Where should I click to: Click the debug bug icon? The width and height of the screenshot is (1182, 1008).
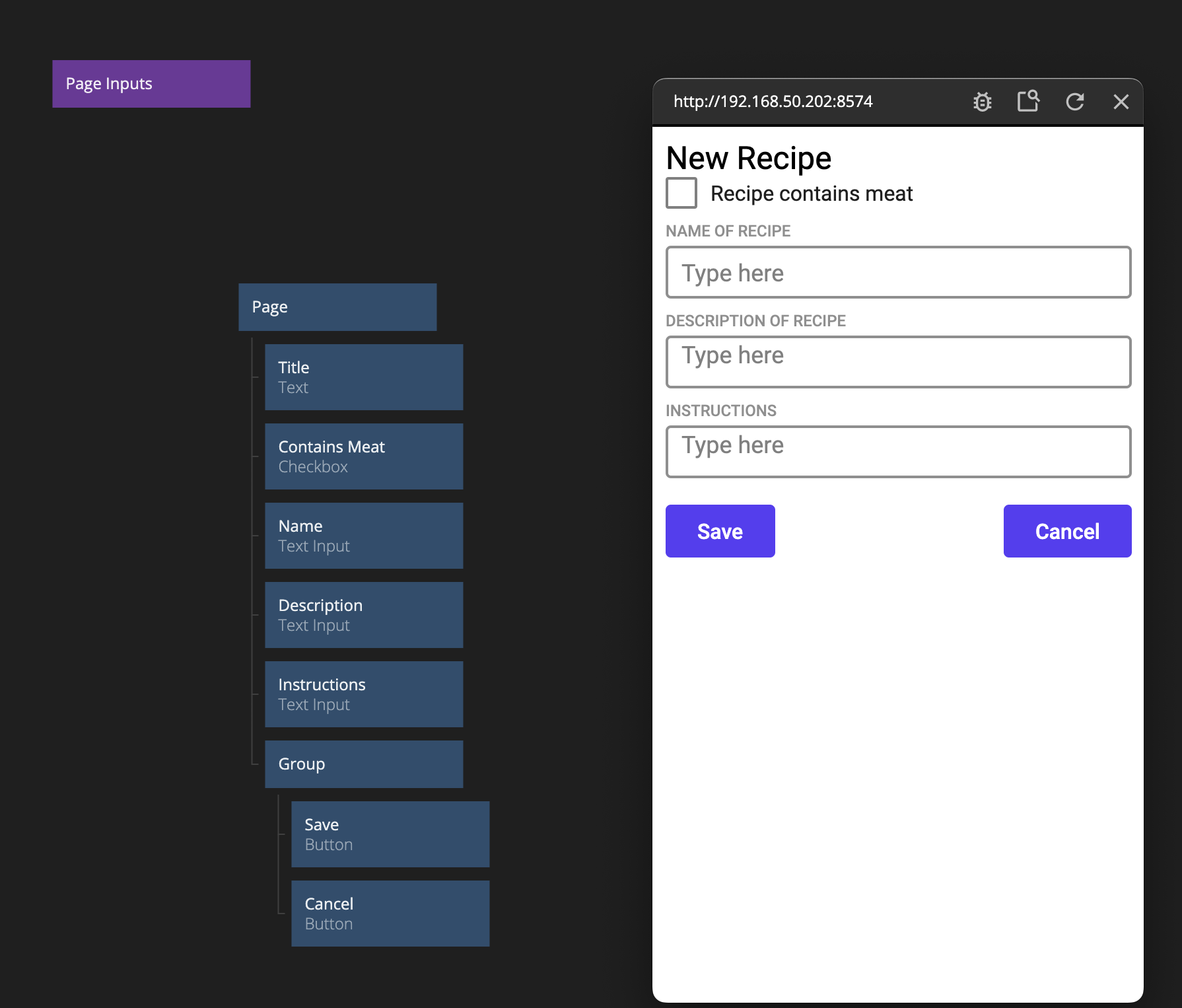[982, 102]
